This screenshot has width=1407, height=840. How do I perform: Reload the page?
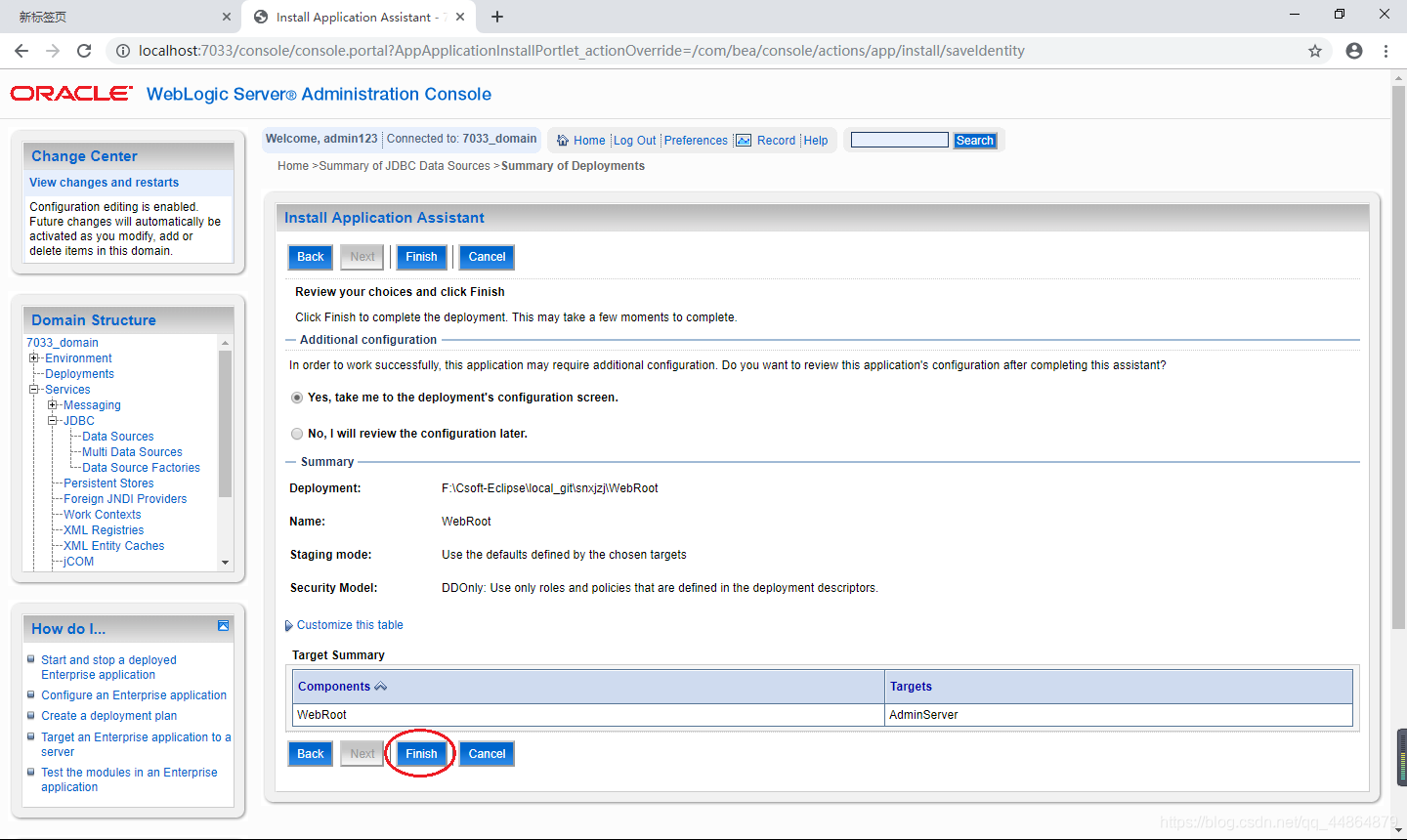point(84,51)
